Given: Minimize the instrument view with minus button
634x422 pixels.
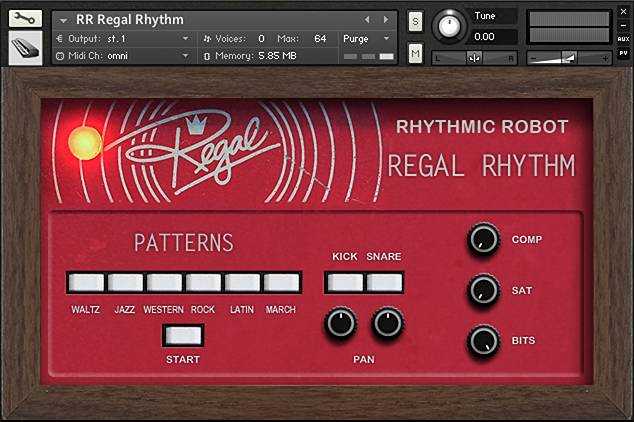Looking at the screenshot, I should coord(623,25).
